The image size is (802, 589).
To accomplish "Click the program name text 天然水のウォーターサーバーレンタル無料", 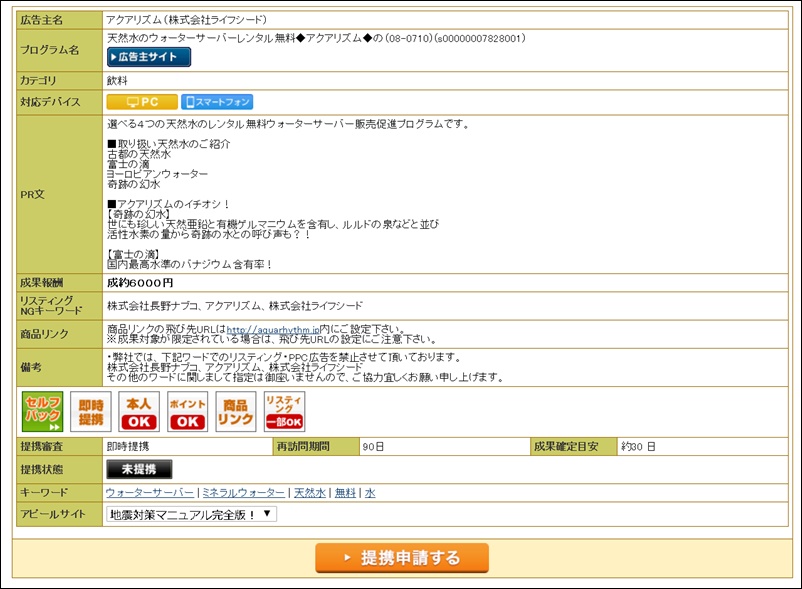I will click(x=201, y=38).
